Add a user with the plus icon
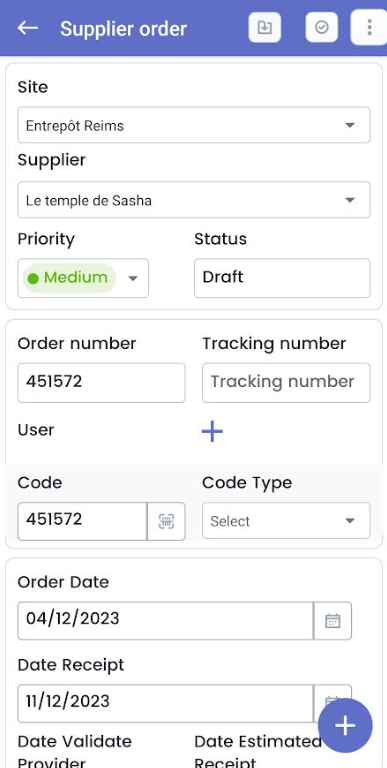The height and width of the screenshot is (768, 387). coord(212,432)
